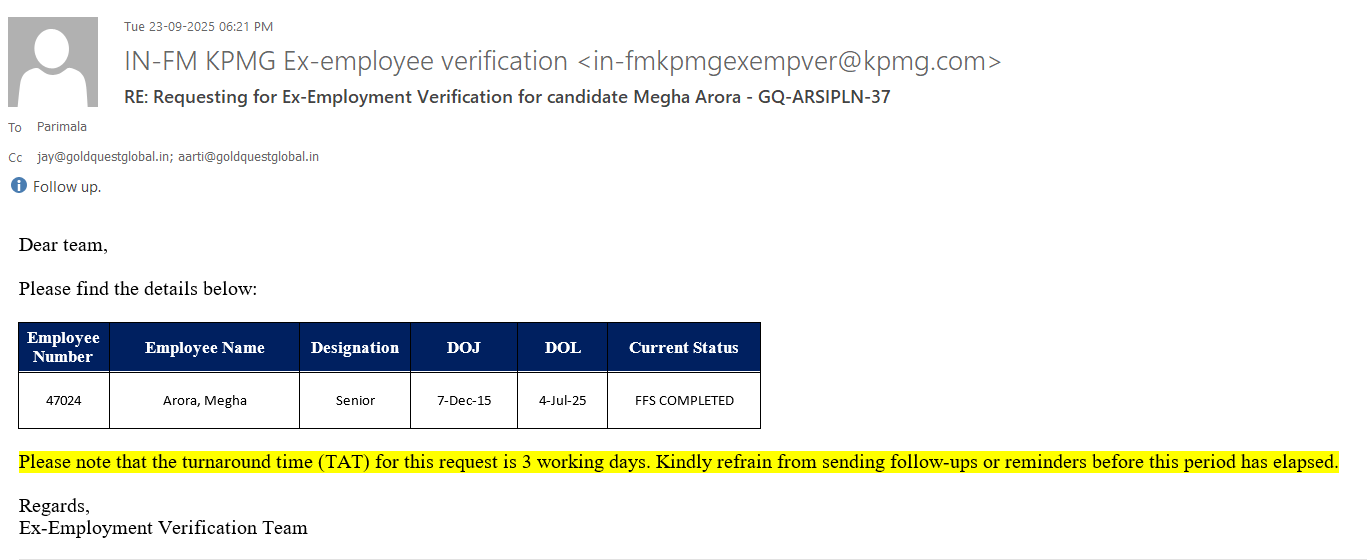1367x560 pixels.
Task: Click the Current Status column header
Action: click(683, 348)
